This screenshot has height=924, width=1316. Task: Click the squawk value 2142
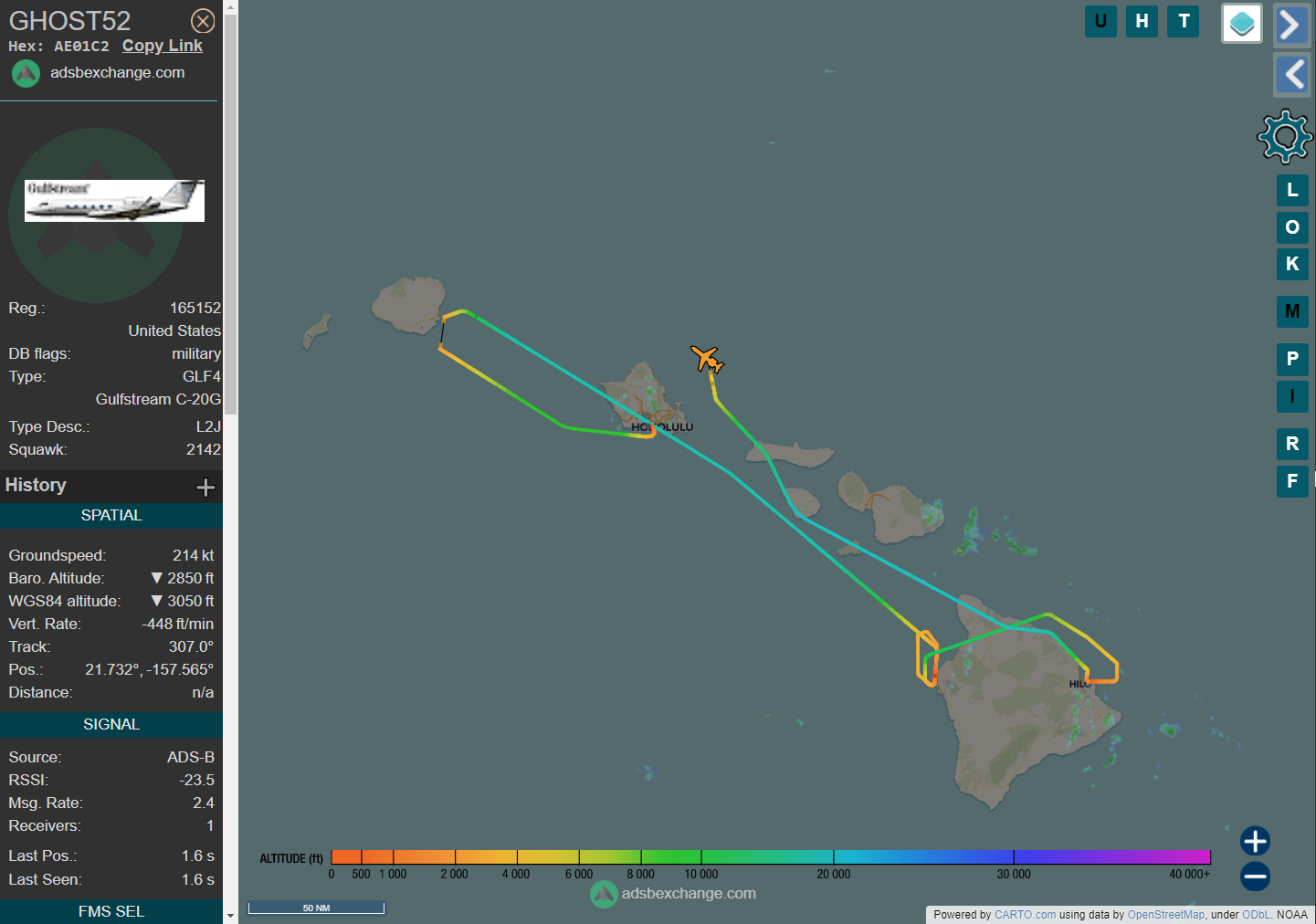click(x=204, y=450)
